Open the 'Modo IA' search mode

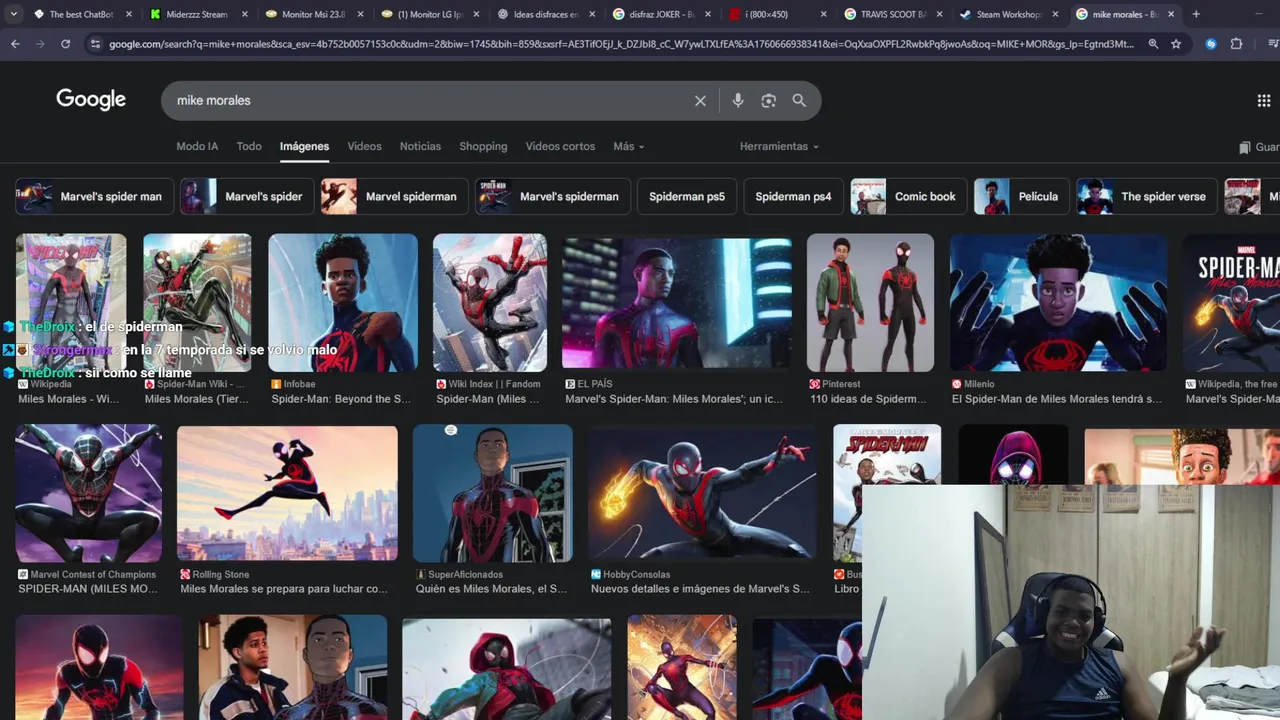[x=197, y=146]
